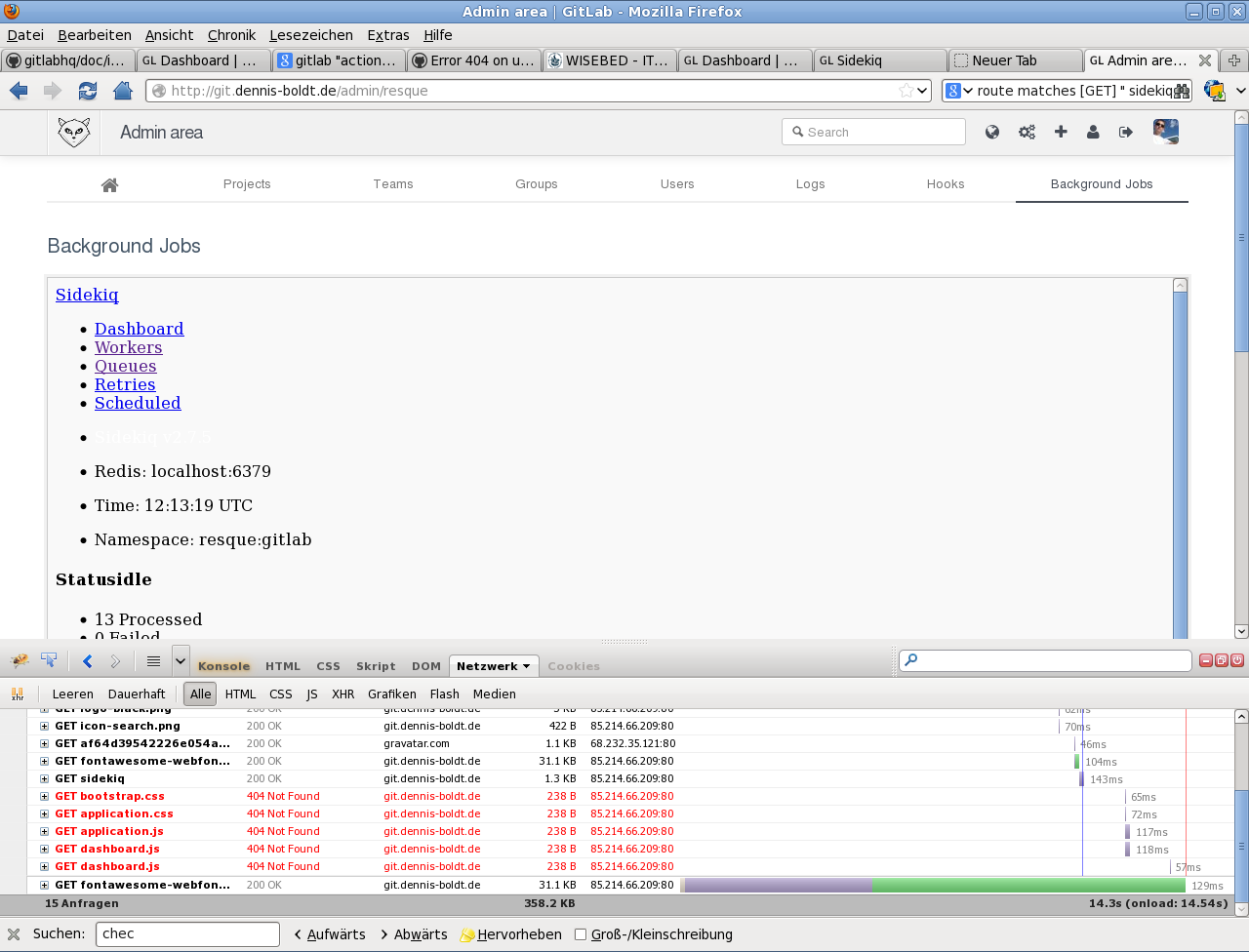Viewport: 1249px width, 952px height.
Task: Open the toolbar overflow chevron
Action: pyautogui.click(x=1240, y=91)
